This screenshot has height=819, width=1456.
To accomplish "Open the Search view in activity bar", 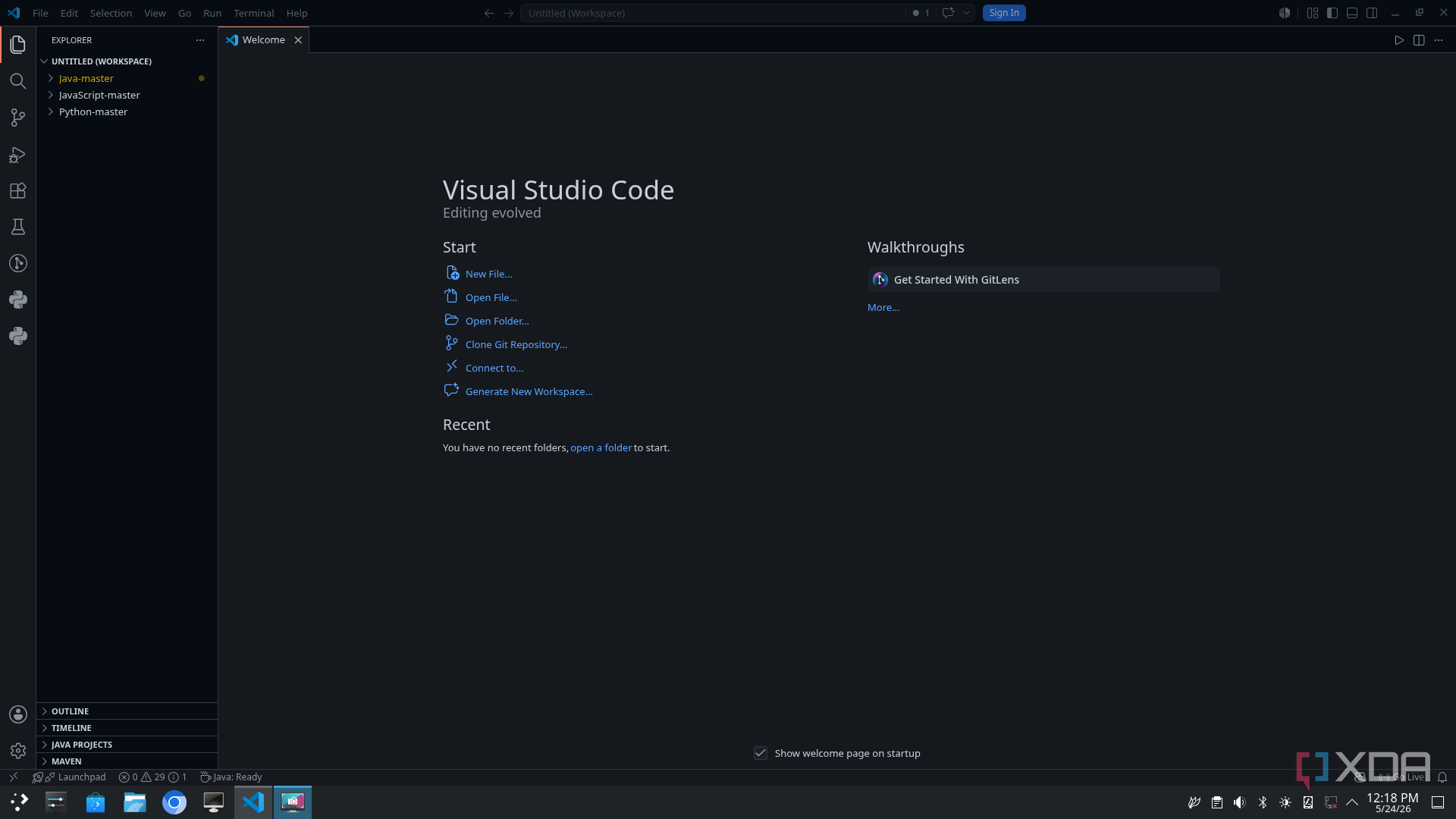I will point(17,81).
